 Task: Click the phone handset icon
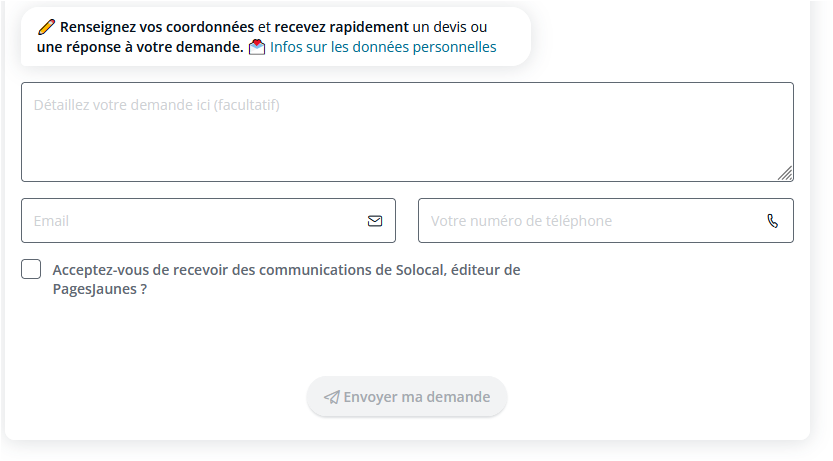tap(772, 221)
